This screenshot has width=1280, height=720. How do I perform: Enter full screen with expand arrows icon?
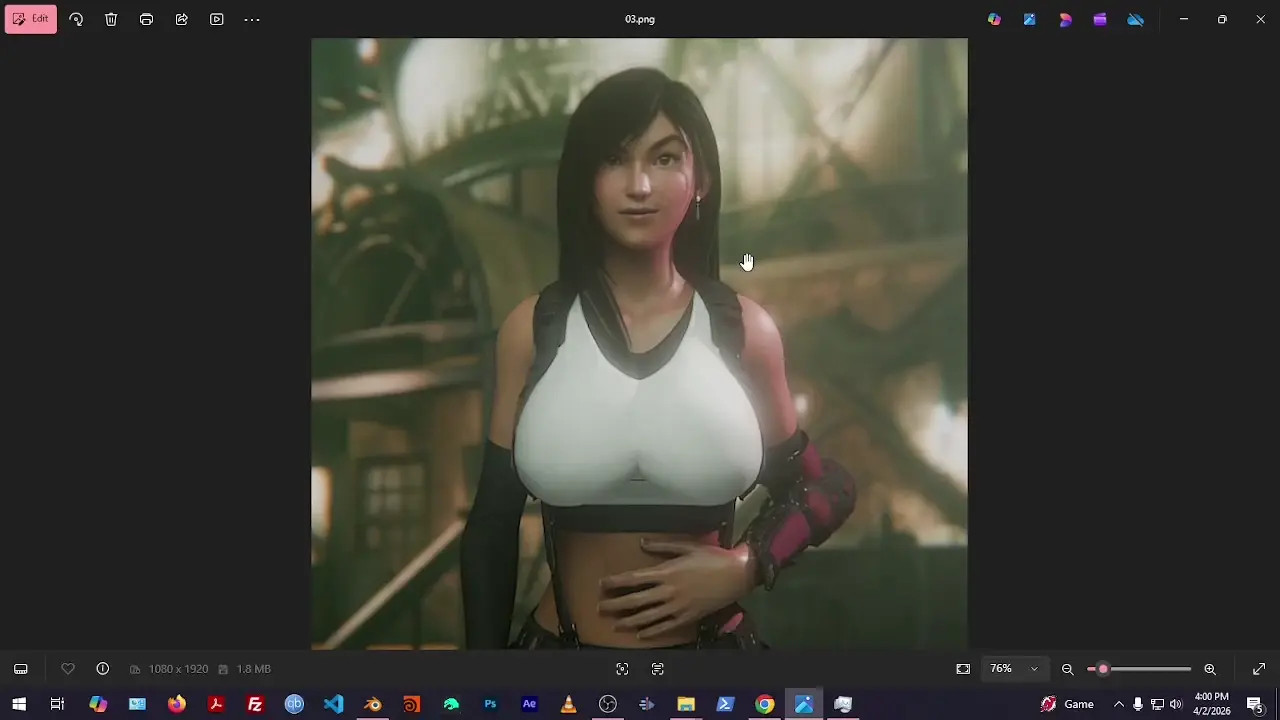pyautogui.click(x=1259, y=669)
